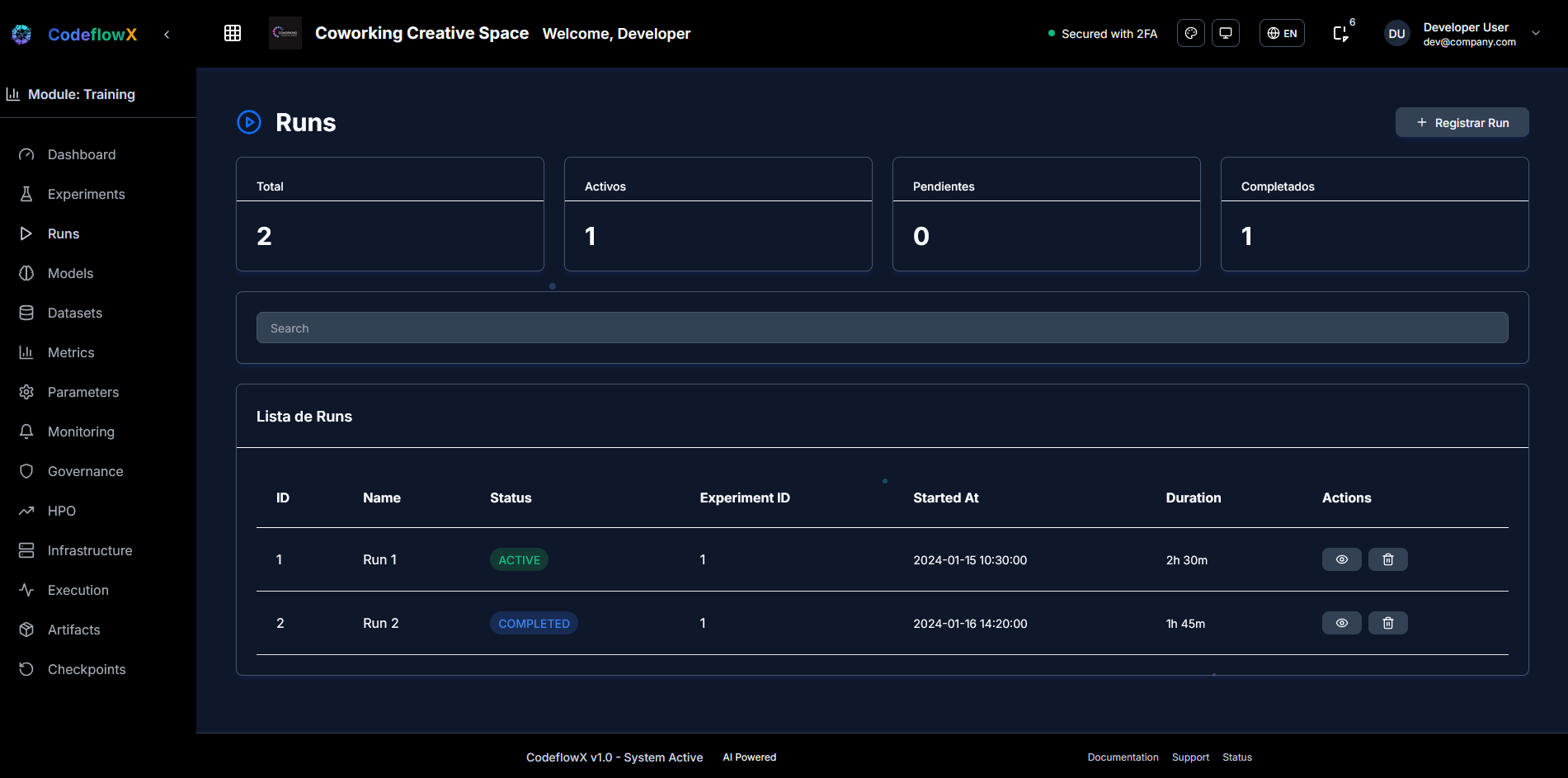Collapse the sidebar with chevron arrow
The height and width of the screenshot is (778, 1568).
167,35
